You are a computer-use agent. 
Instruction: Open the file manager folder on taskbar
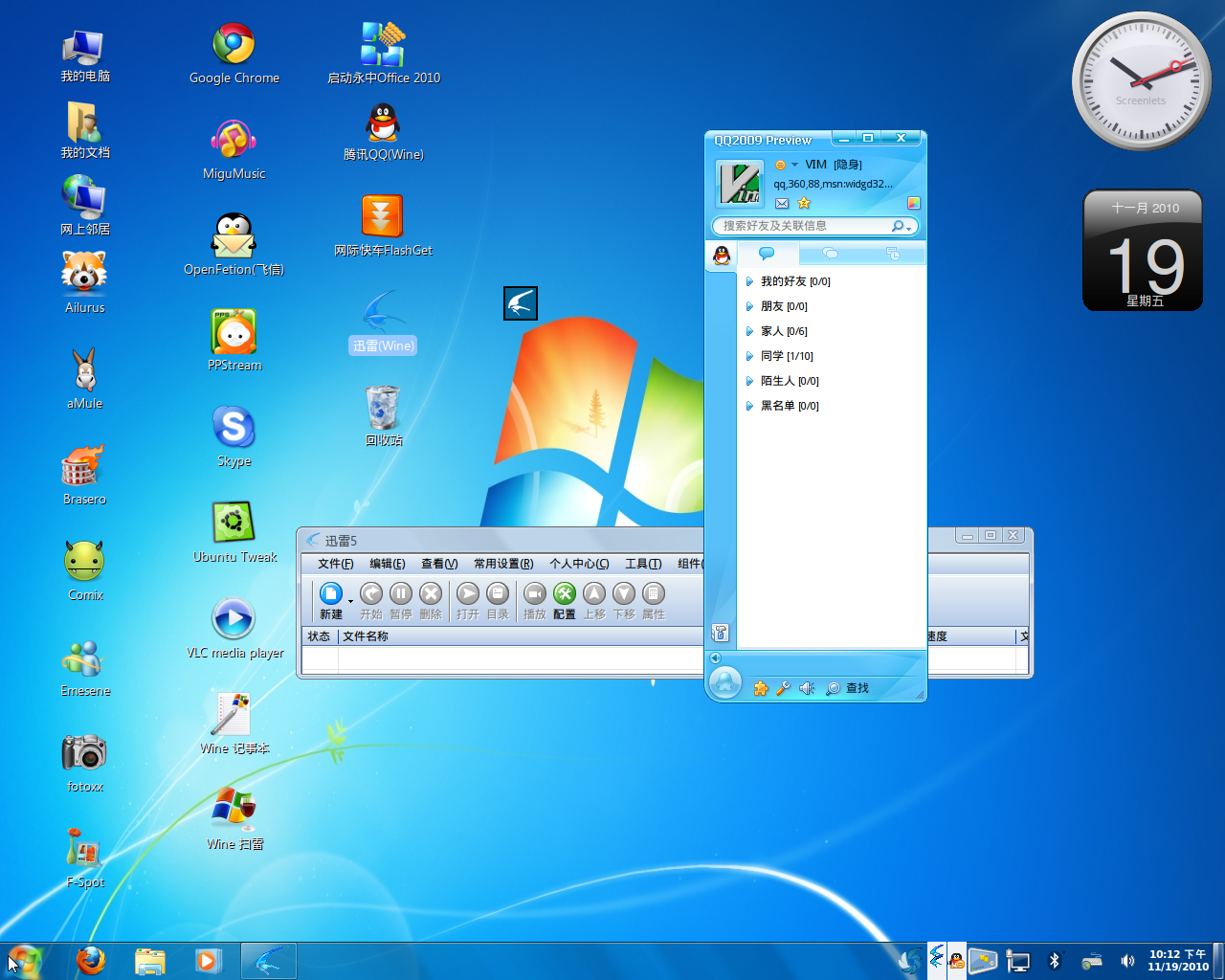click(150, 961)
